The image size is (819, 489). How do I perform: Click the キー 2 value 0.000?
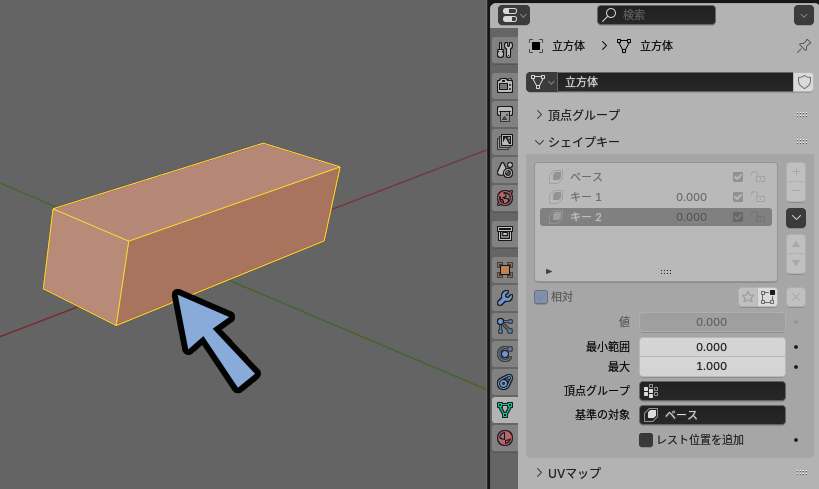point(691,217)
